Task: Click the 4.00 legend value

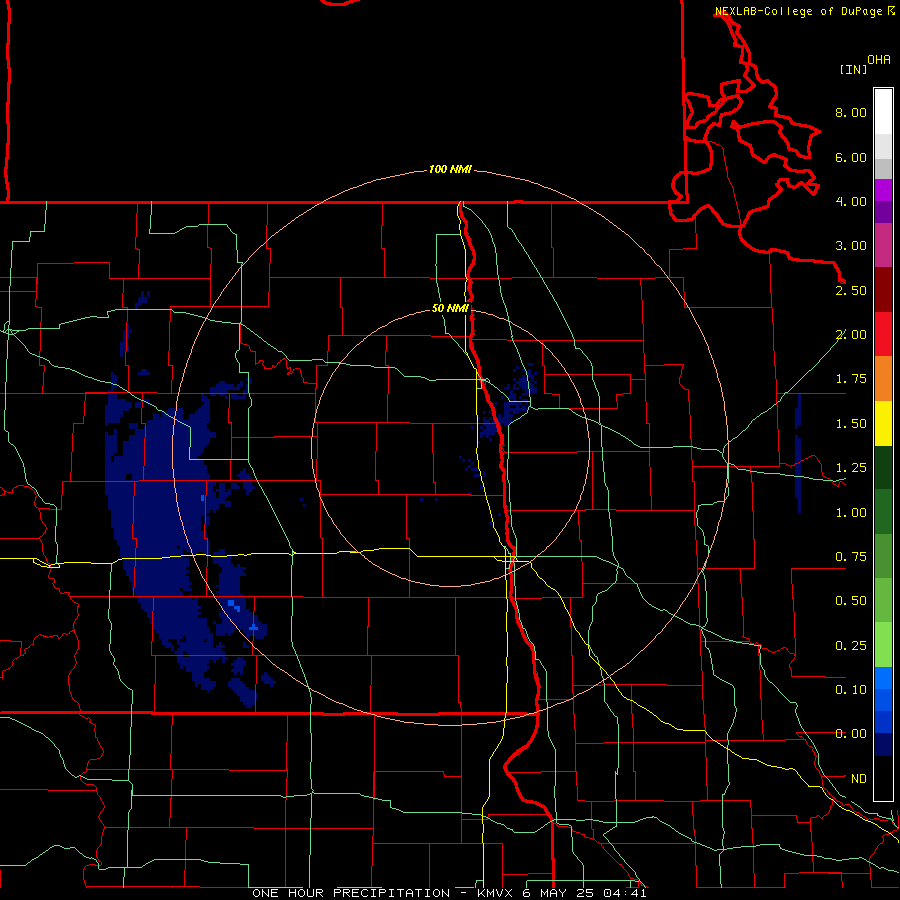Action: point(851,201)
